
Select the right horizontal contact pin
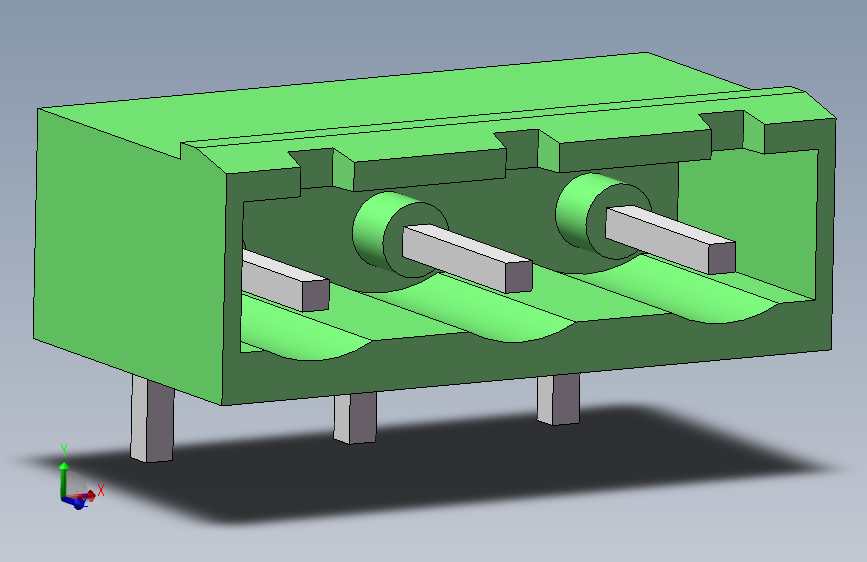pyautogui.click(x=670, y=239)
